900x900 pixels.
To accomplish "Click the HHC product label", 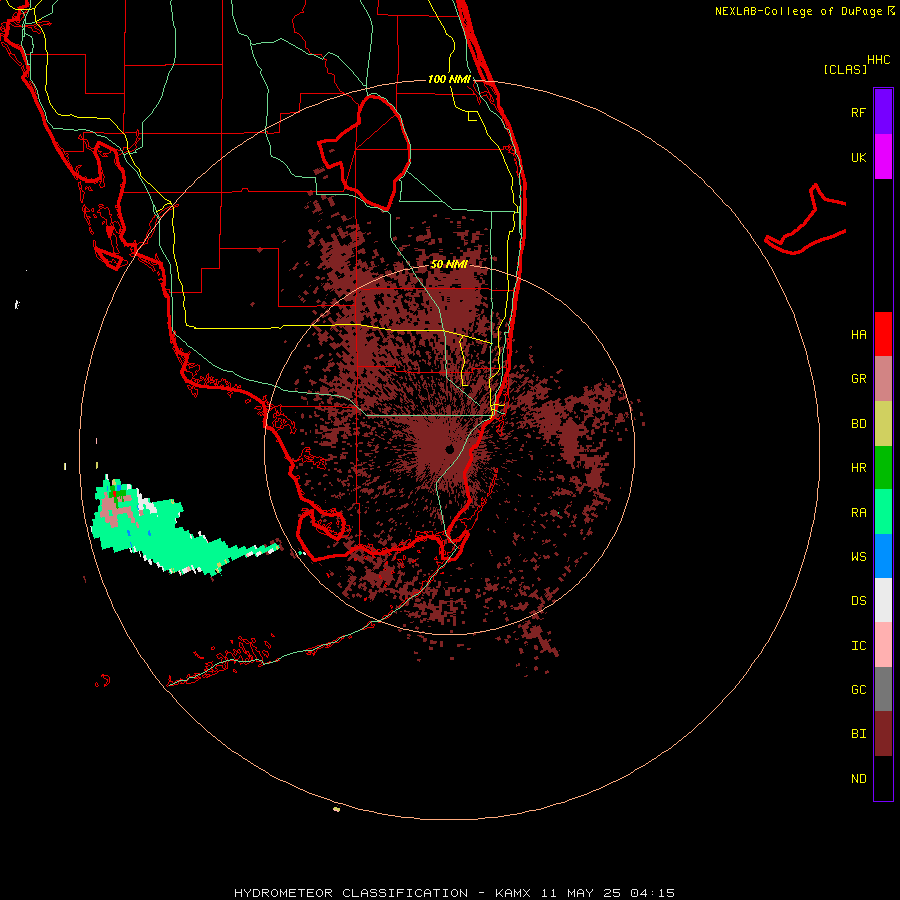I will 878,60.
